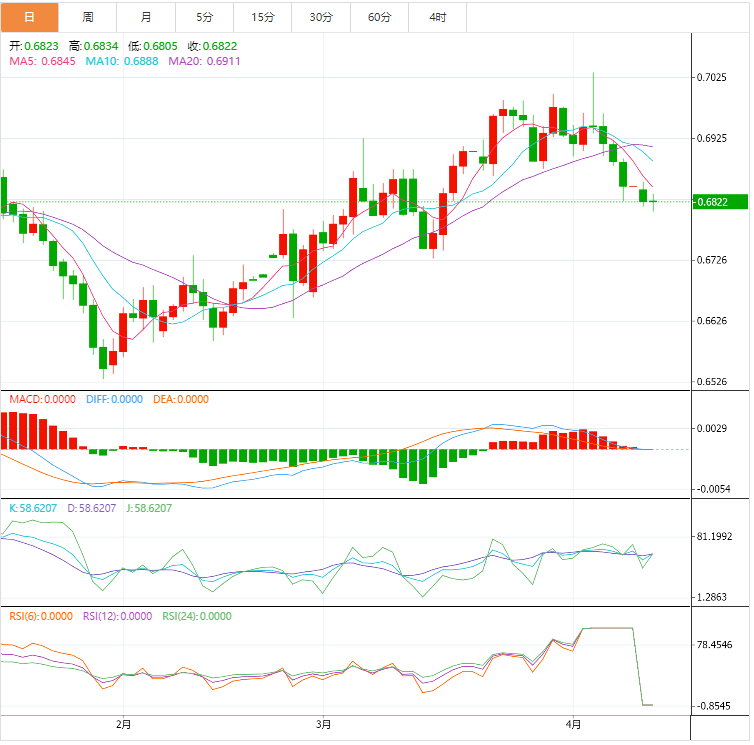Show the 60分 chart interval

tap(380, 17)
